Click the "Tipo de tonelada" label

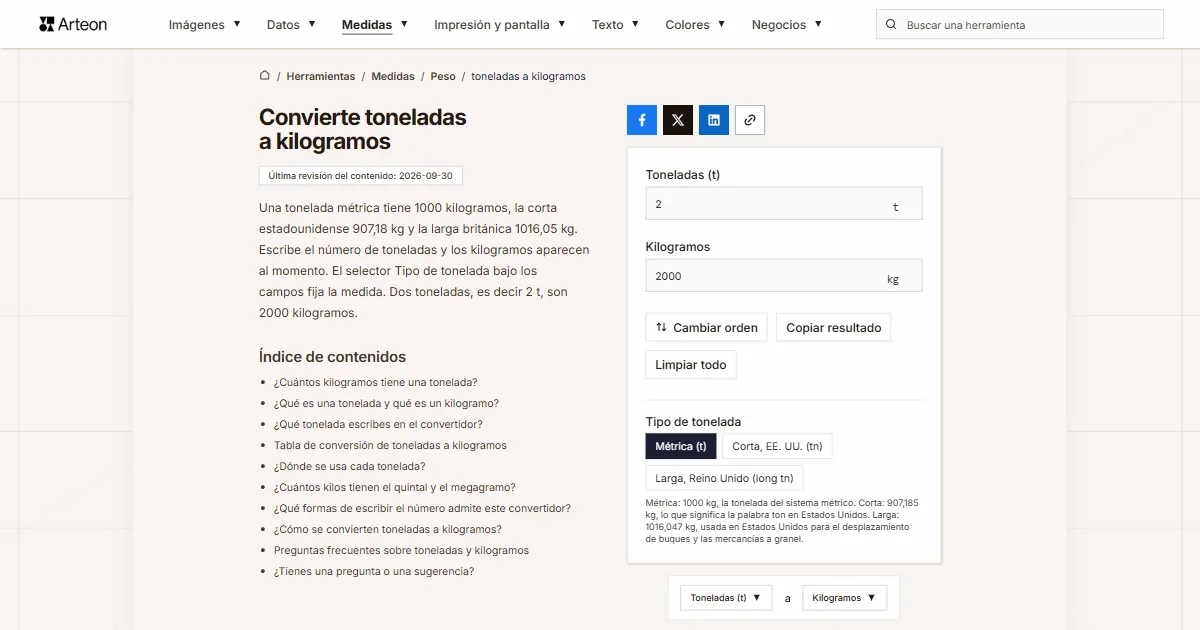pos(693,422)
